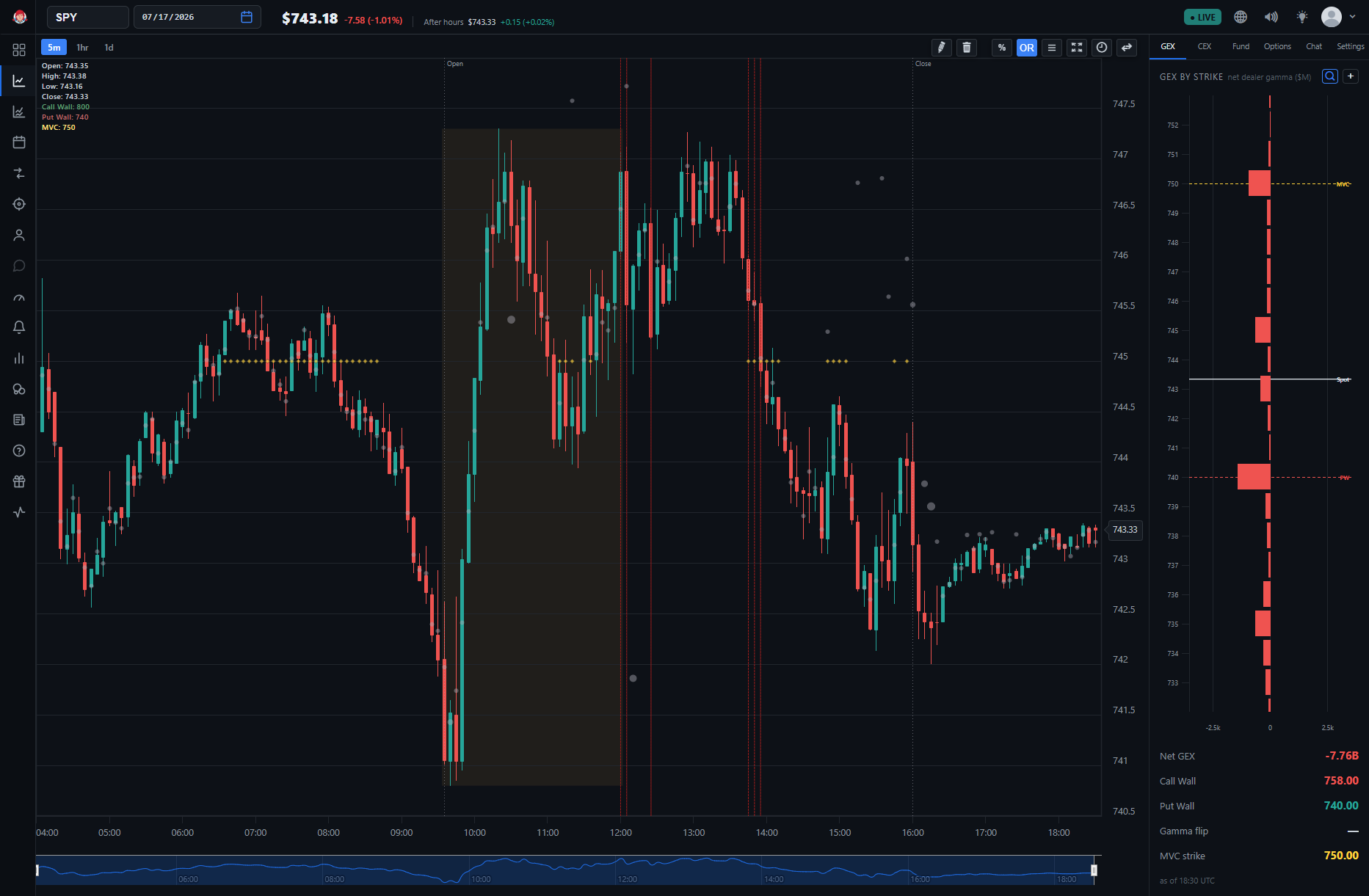Screen dimensions: 1369x896
Task: Click the fullscreen expand chart icon
Action: tap(1077, 48)
